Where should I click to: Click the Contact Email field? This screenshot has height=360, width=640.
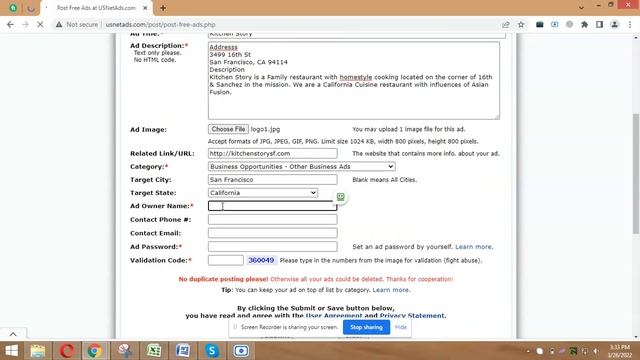point(273,233)
